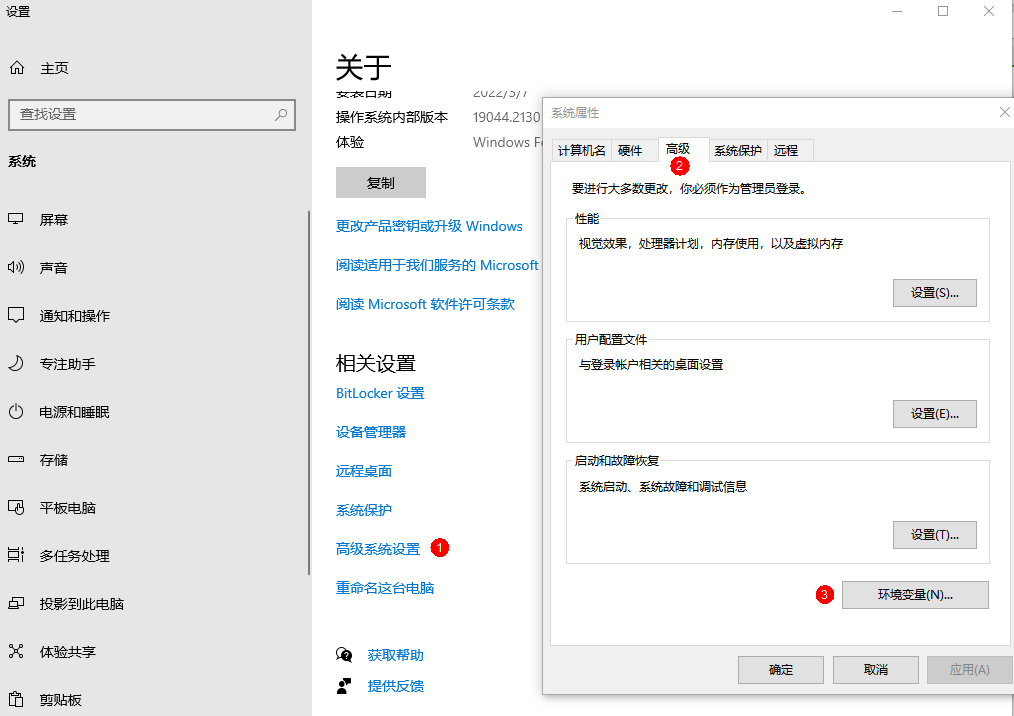Switch to the 计算机名 tab

pos(581,149)
